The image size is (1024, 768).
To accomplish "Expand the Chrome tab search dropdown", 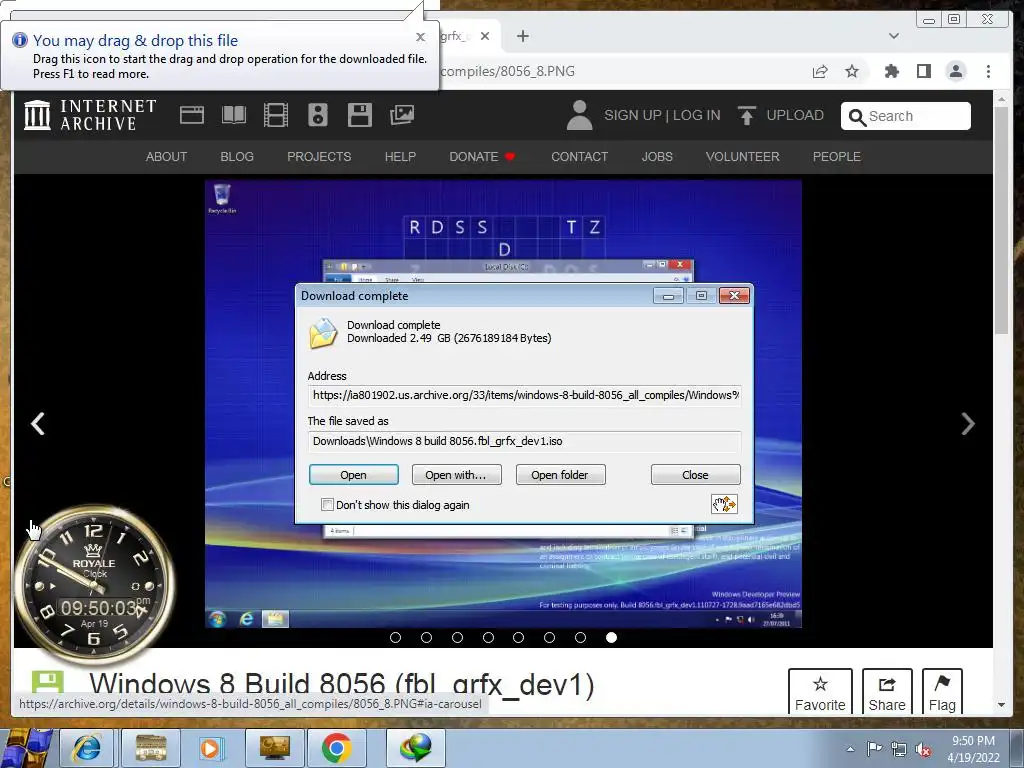I will 893,36.
